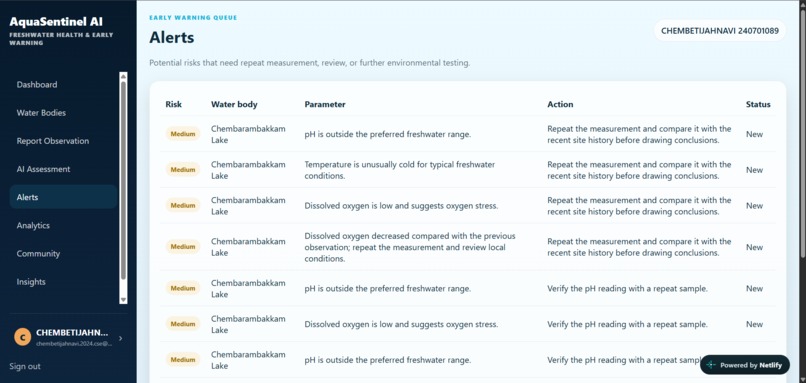
Task: Click Medium badge in unusually cold temperature row
Action: click(183, 170)
